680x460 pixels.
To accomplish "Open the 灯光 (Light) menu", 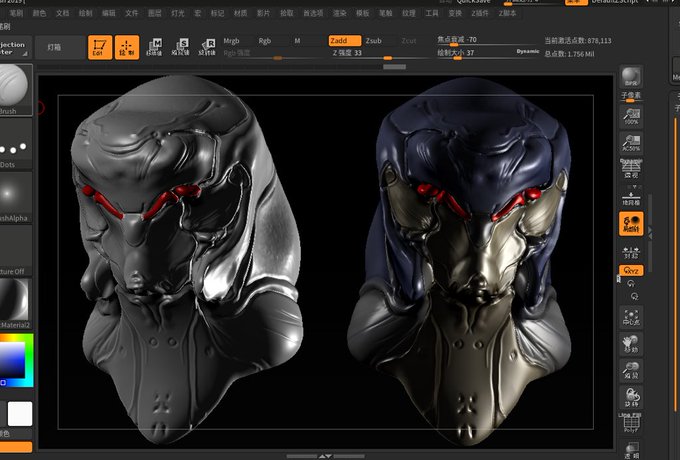I will (x=178, y=13).
